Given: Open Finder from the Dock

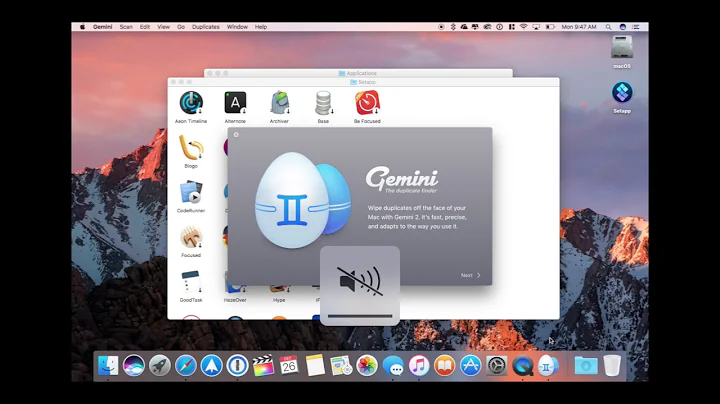Looking at the screenshot, I should (x=108, y=365).
